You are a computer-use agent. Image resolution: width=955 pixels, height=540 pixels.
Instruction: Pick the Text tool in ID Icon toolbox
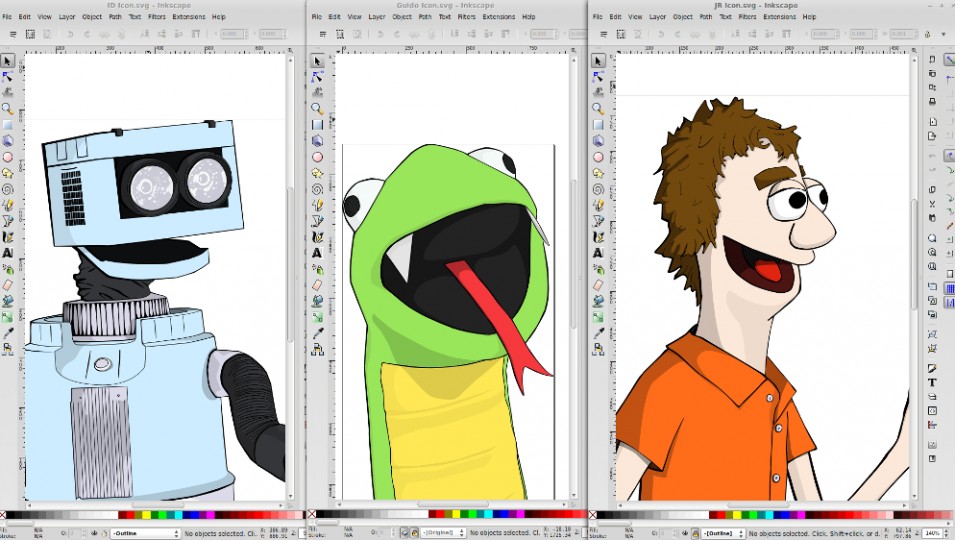(8, 252)
